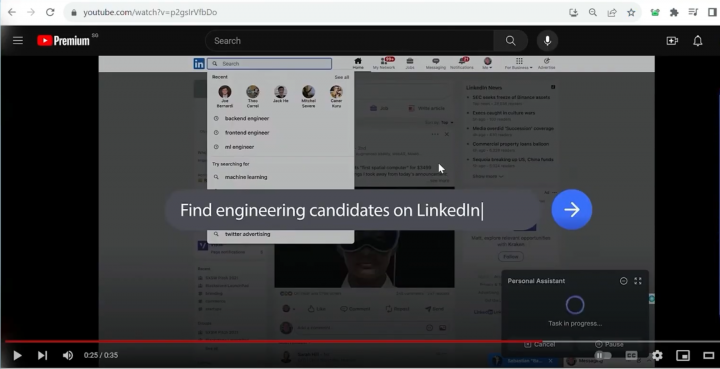Viewport: 720px width, 369px height.
Task: Skip to the next video
Action: click(x=42, y=355)
